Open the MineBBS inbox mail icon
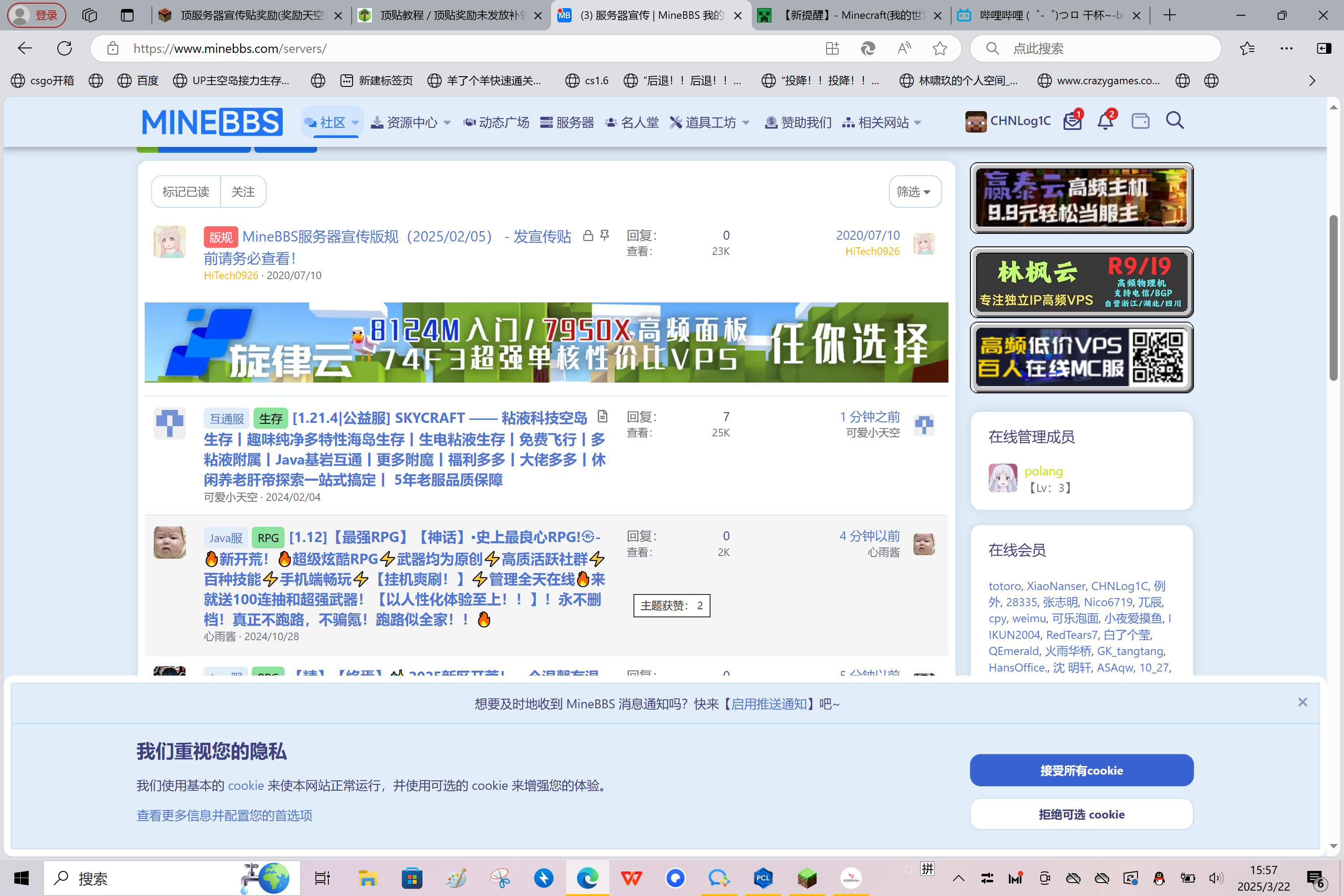Image resolution: width=1344 pixels, height=896 pixels. (x=1072, y=121)
